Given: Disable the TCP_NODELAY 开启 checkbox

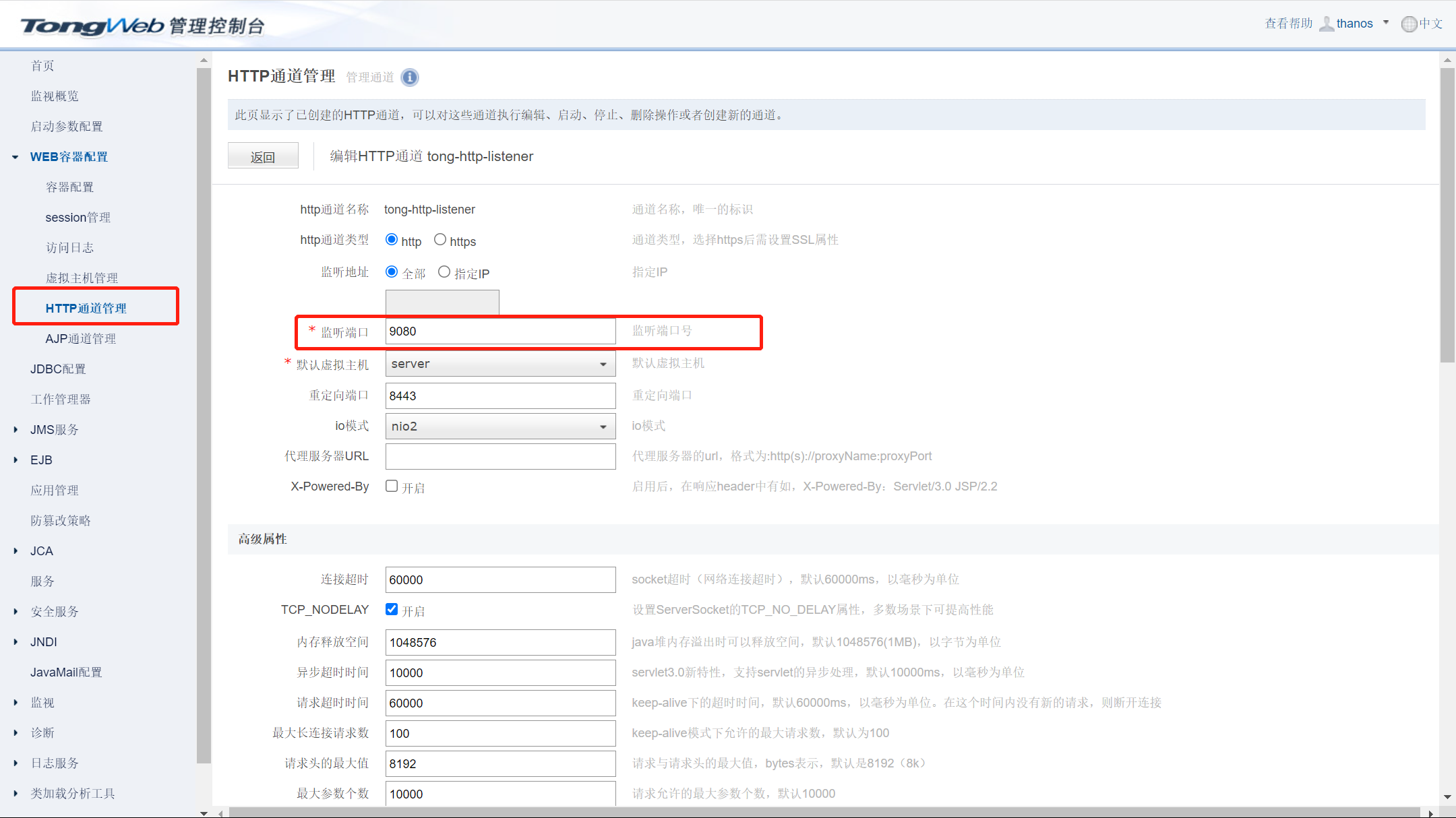Looking at the screenshot, I should (392, 608).
